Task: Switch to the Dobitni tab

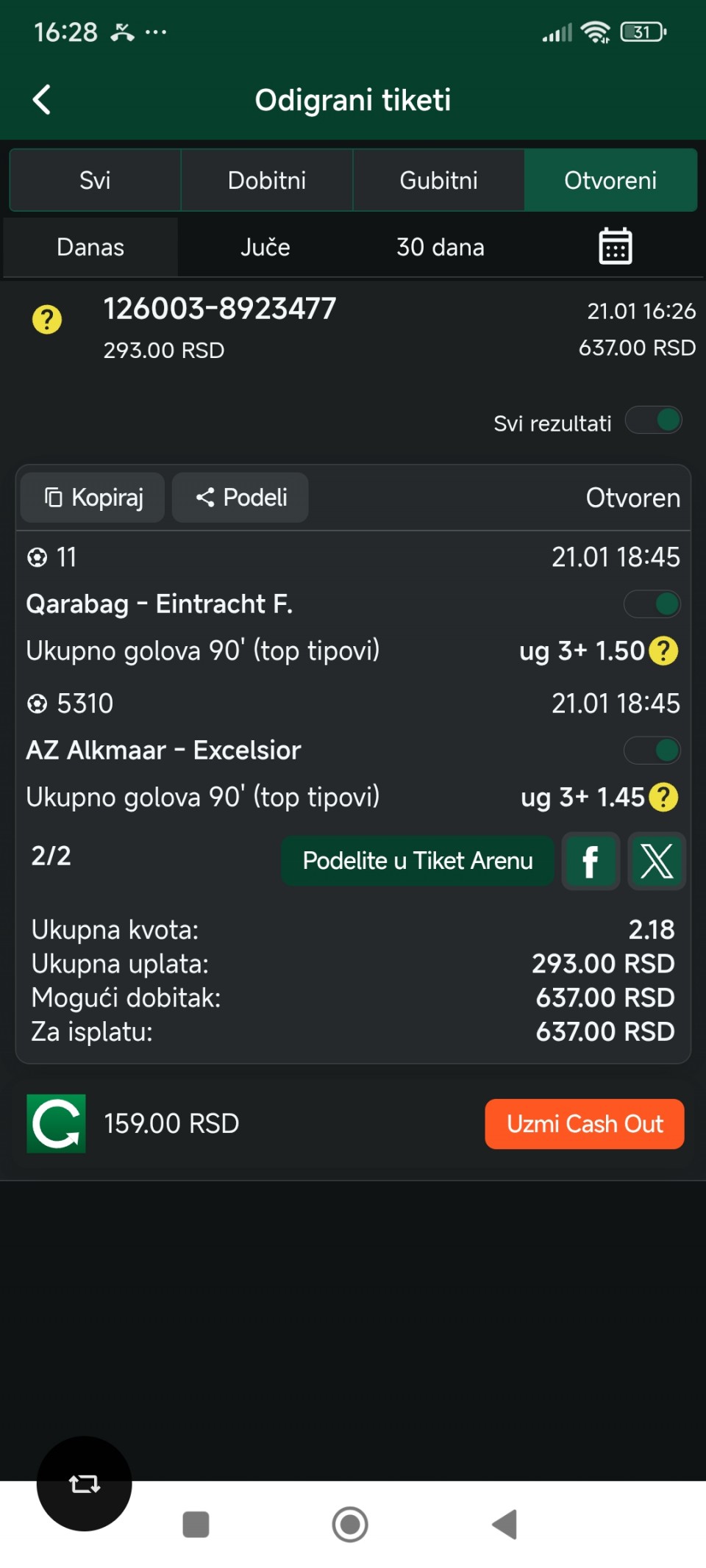Action: 267,180
